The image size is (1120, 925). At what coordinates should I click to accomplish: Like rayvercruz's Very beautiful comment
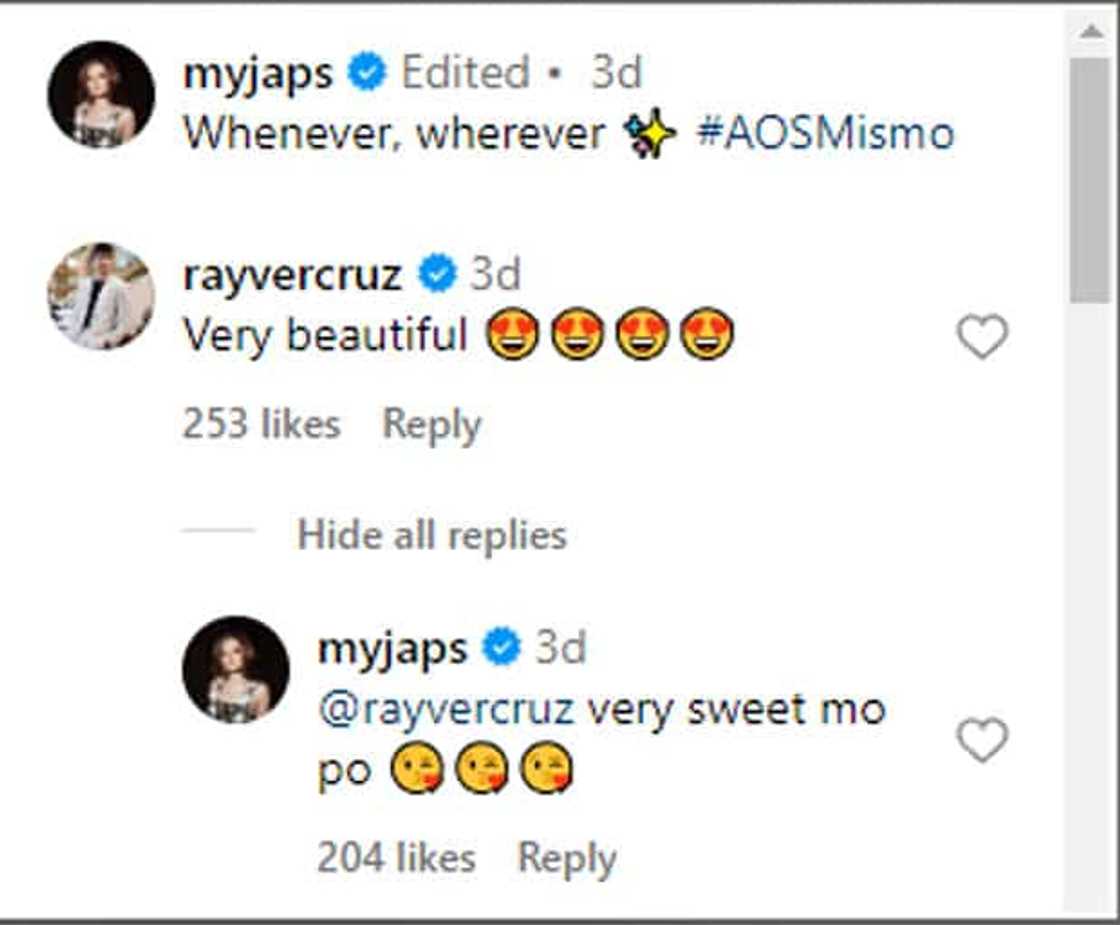[x=982, y=337]
